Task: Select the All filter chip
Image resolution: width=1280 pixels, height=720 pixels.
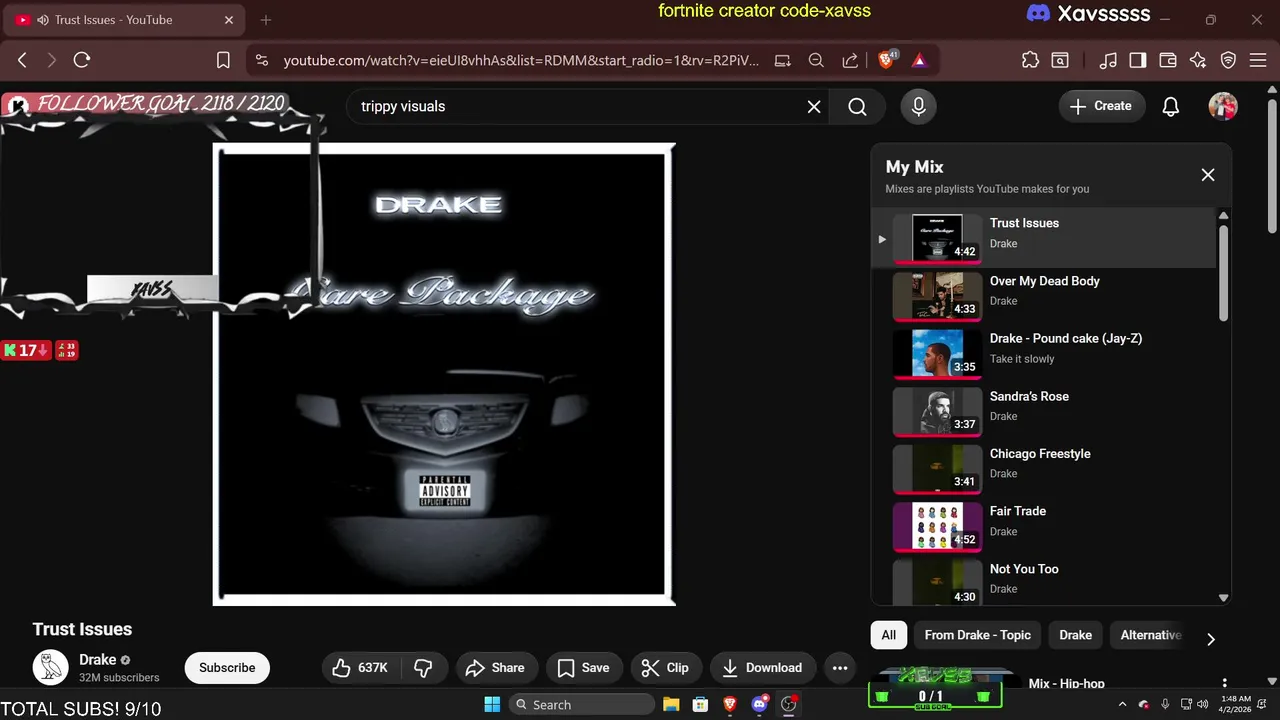Action: point(889,635)
